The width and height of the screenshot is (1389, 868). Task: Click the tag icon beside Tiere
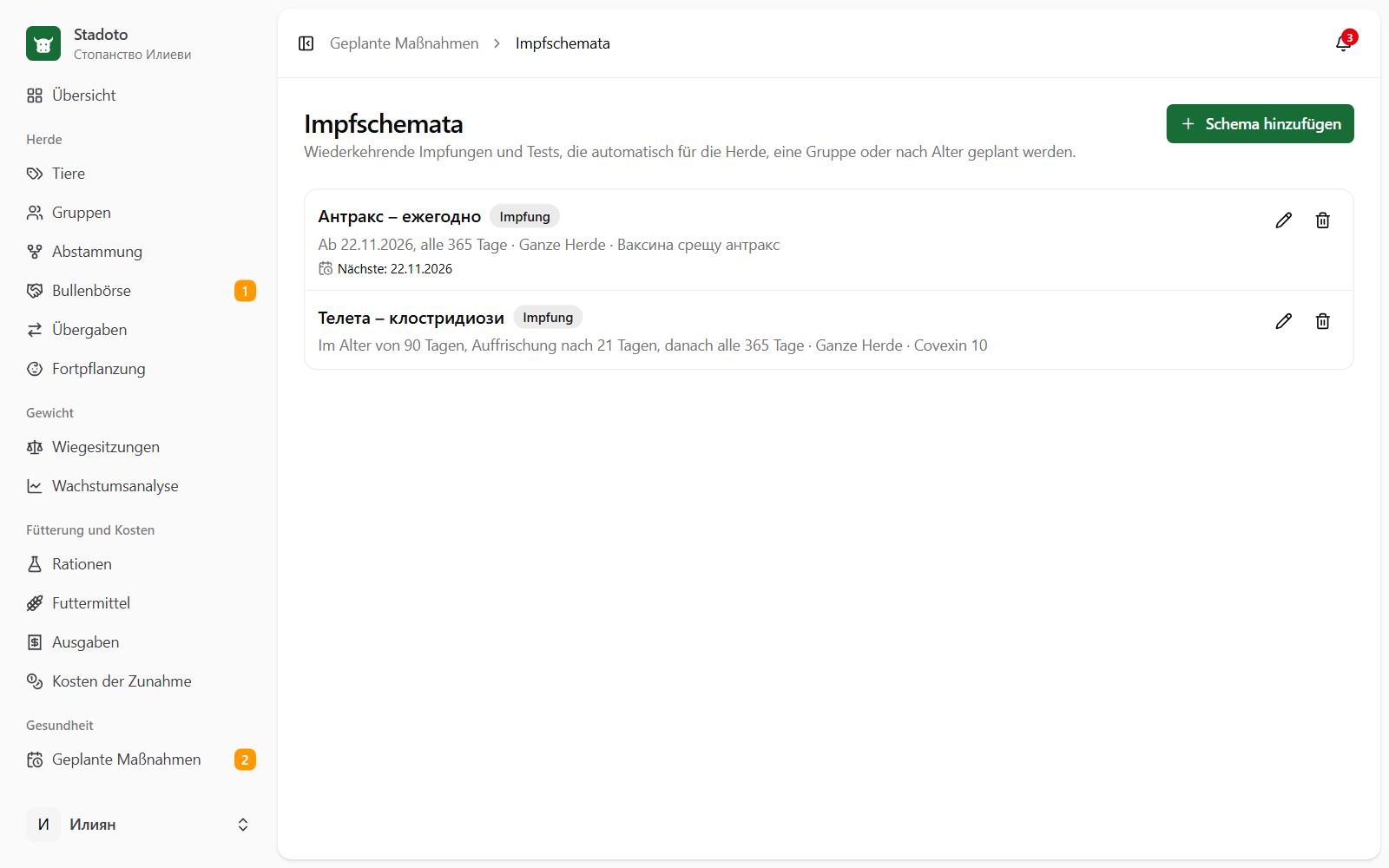pyautogui.click(x=35, y=174)
